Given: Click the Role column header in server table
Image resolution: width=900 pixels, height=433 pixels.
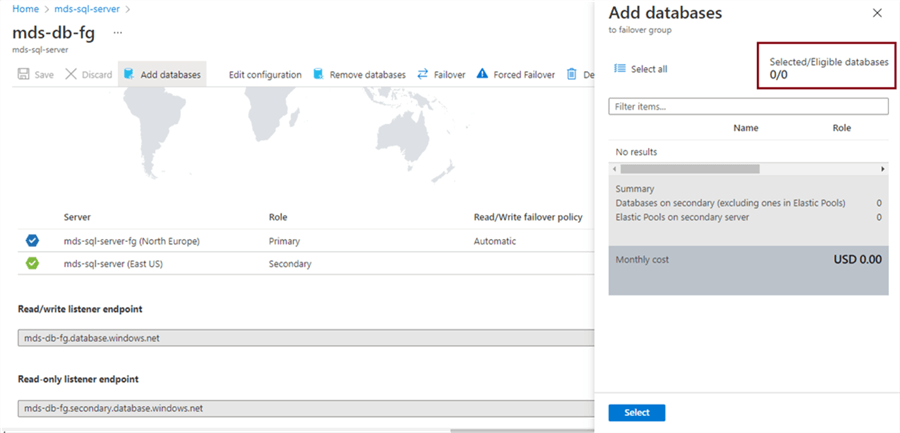Looking at the screenshot, I should 278,217.
